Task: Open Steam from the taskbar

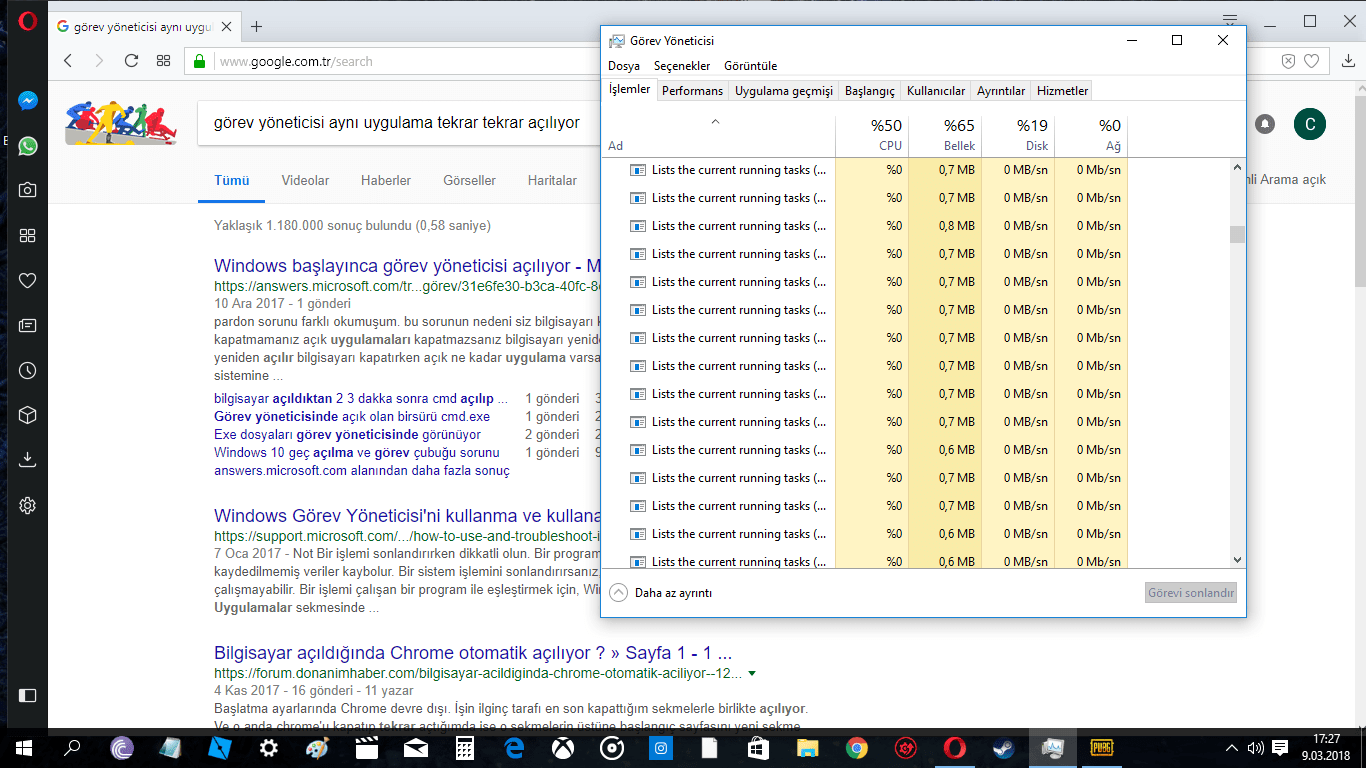Action: 1002,748
